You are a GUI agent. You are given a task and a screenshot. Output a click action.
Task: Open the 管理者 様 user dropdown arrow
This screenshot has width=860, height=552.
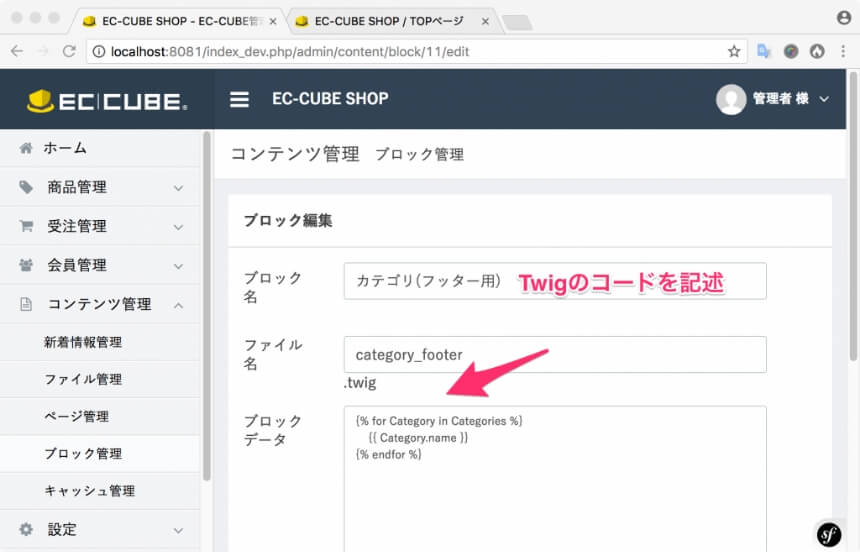(x=824, y=99)
